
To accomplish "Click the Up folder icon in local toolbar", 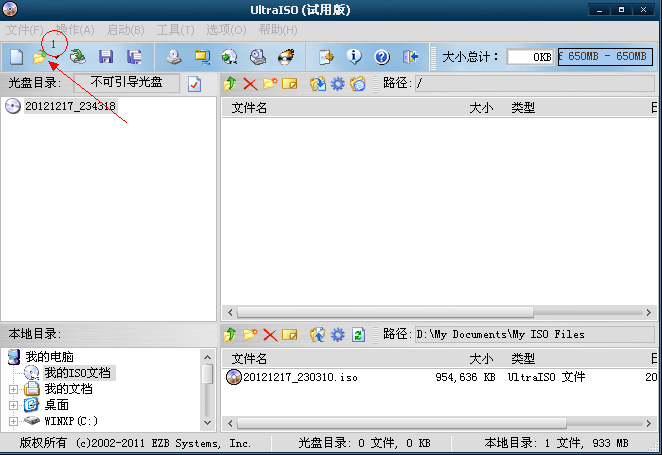I will [x=230, y=335].
